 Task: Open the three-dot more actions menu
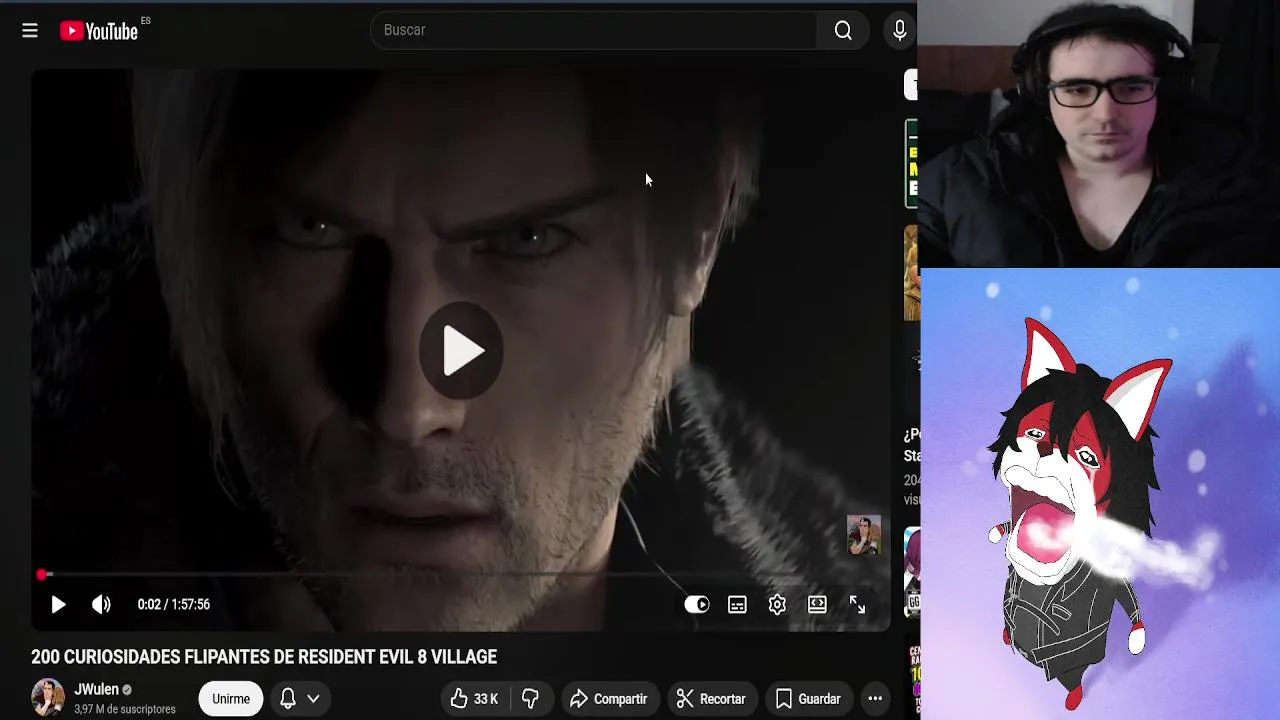click(x=875, y=699)
